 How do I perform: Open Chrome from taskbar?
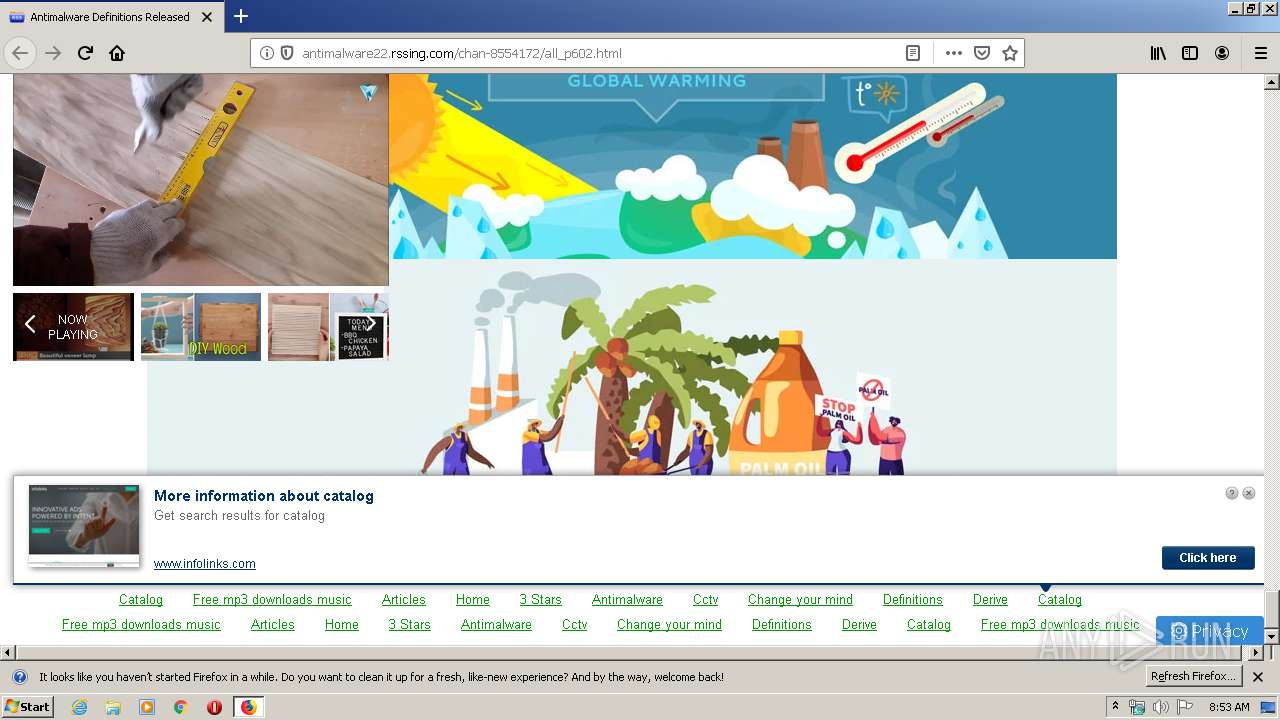pos(180,707)
